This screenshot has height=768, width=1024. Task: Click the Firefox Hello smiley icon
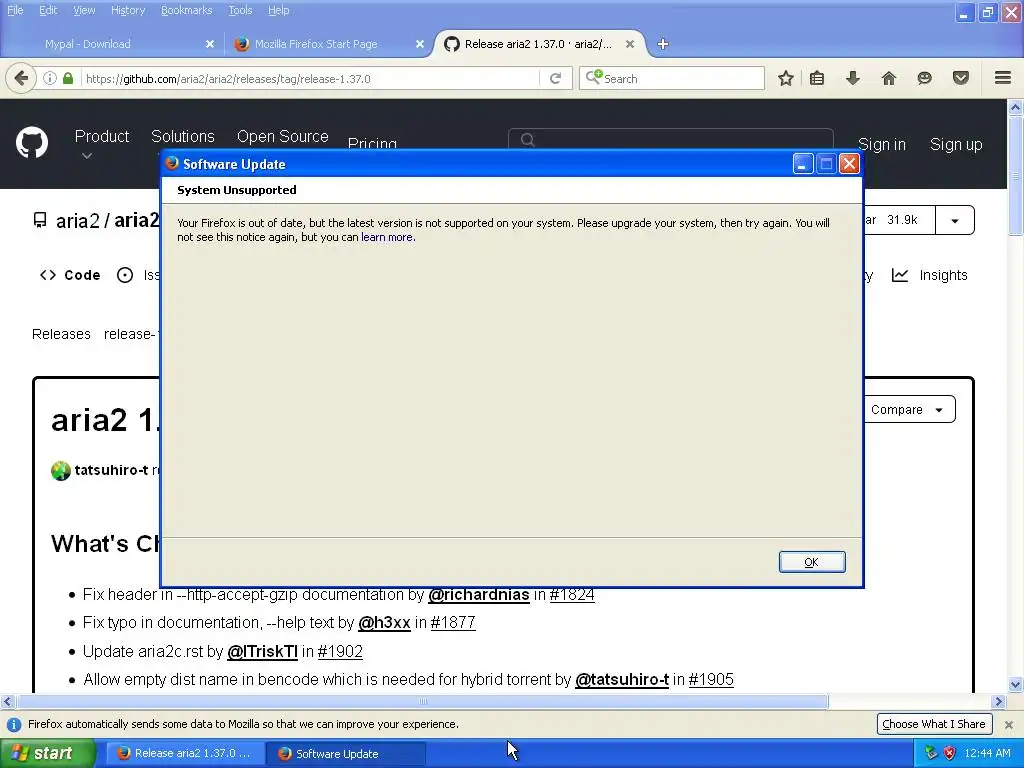pyautogui.click(x=924, y=78)
